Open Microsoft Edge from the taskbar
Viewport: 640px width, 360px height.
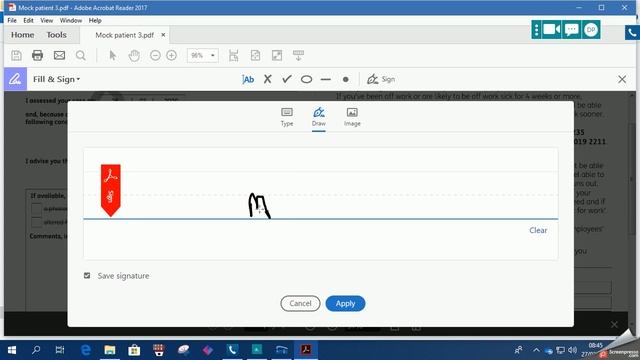click(x=85, y=350)
